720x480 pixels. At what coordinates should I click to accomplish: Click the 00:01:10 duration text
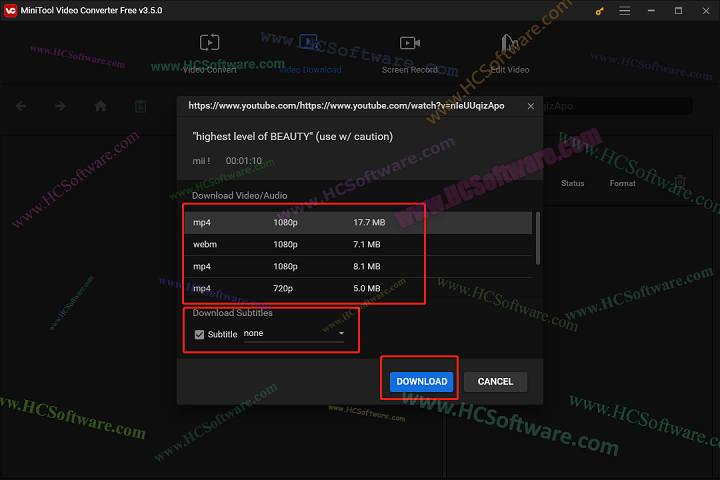243,161
